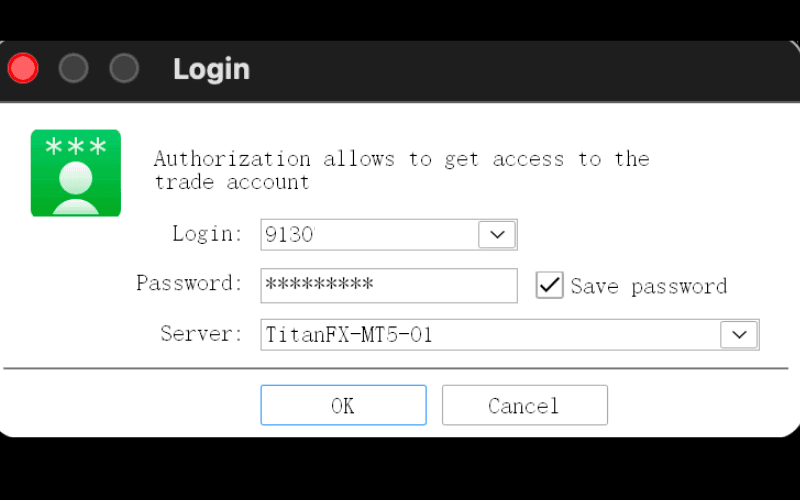
Task: Close the Login dialog with the red button
Action: (23, 68)
